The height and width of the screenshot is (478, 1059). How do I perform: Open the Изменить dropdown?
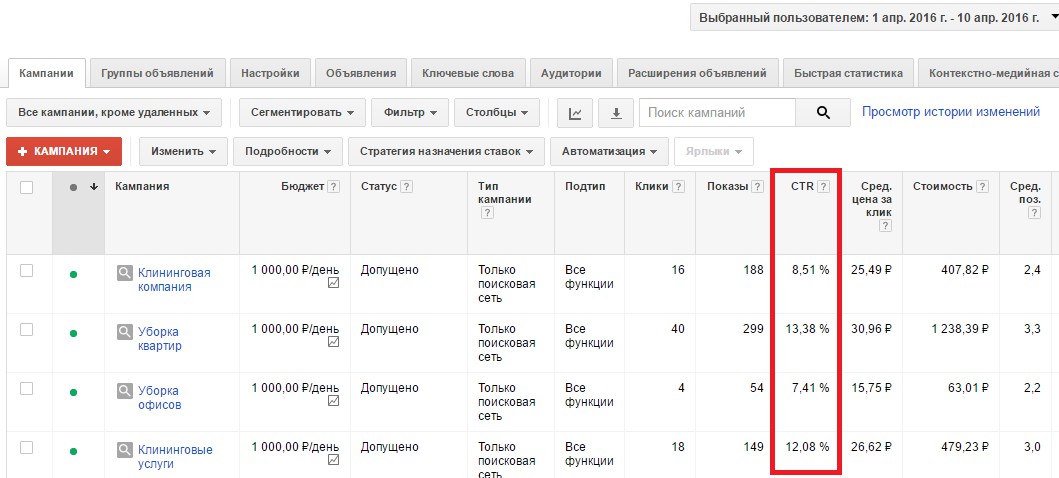point(184,151)
